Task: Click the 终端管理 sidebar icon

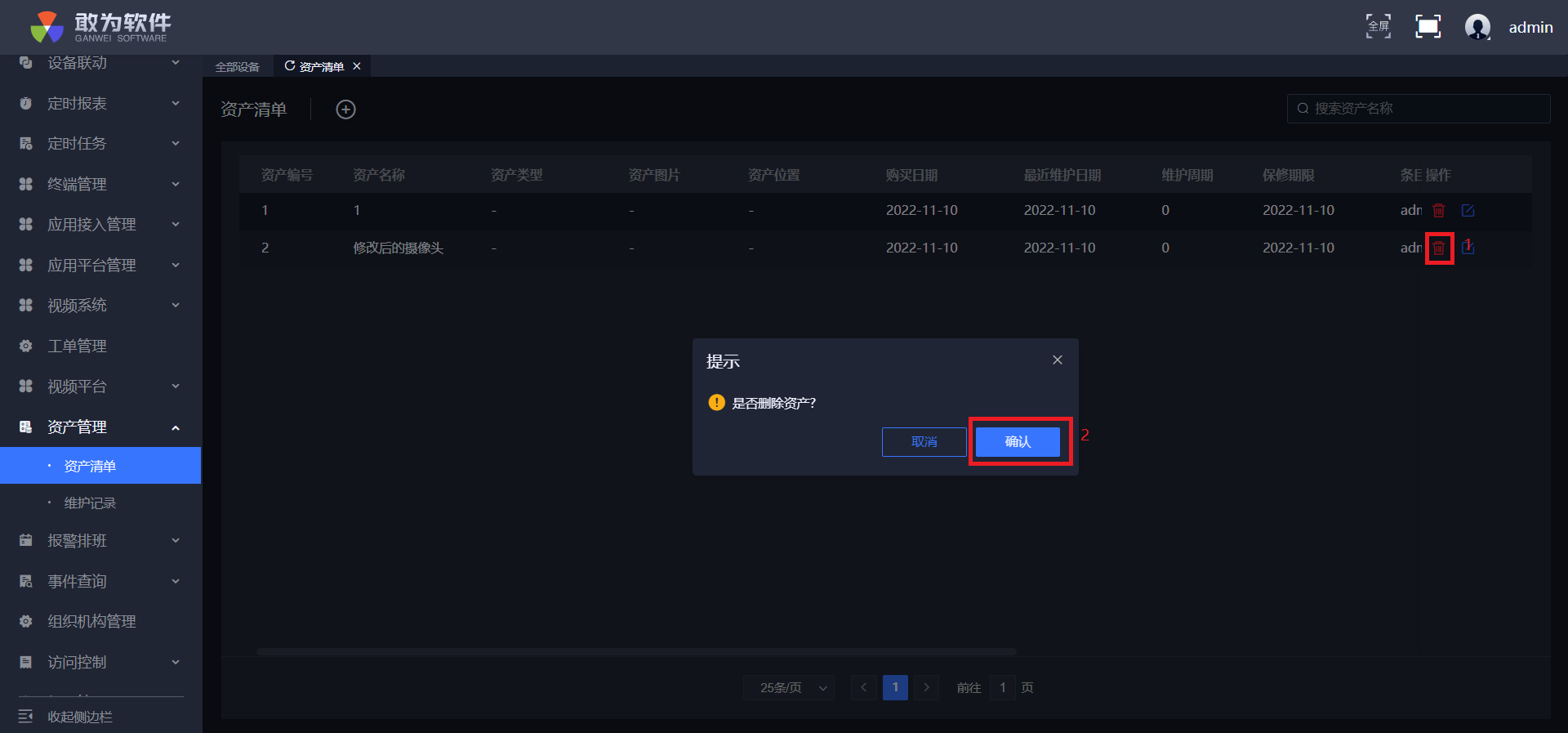Action: (25, 185)
